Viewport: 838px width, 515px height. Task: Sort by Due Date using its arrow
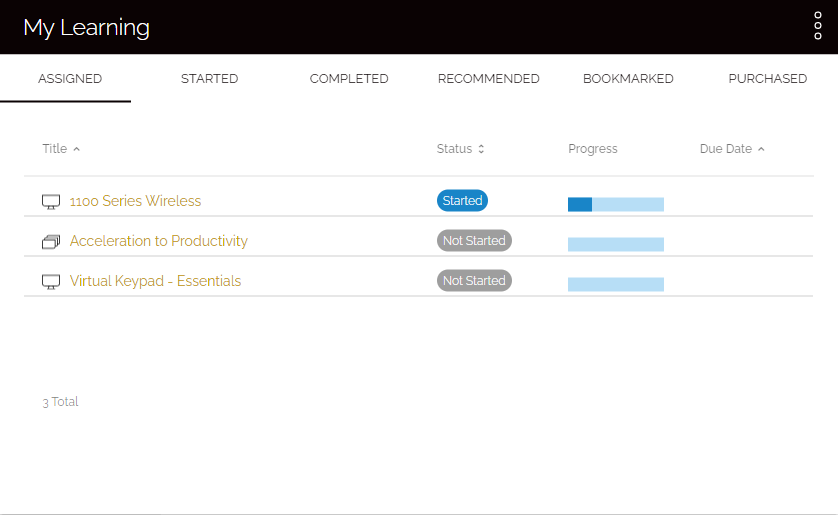tap(761, 149)
